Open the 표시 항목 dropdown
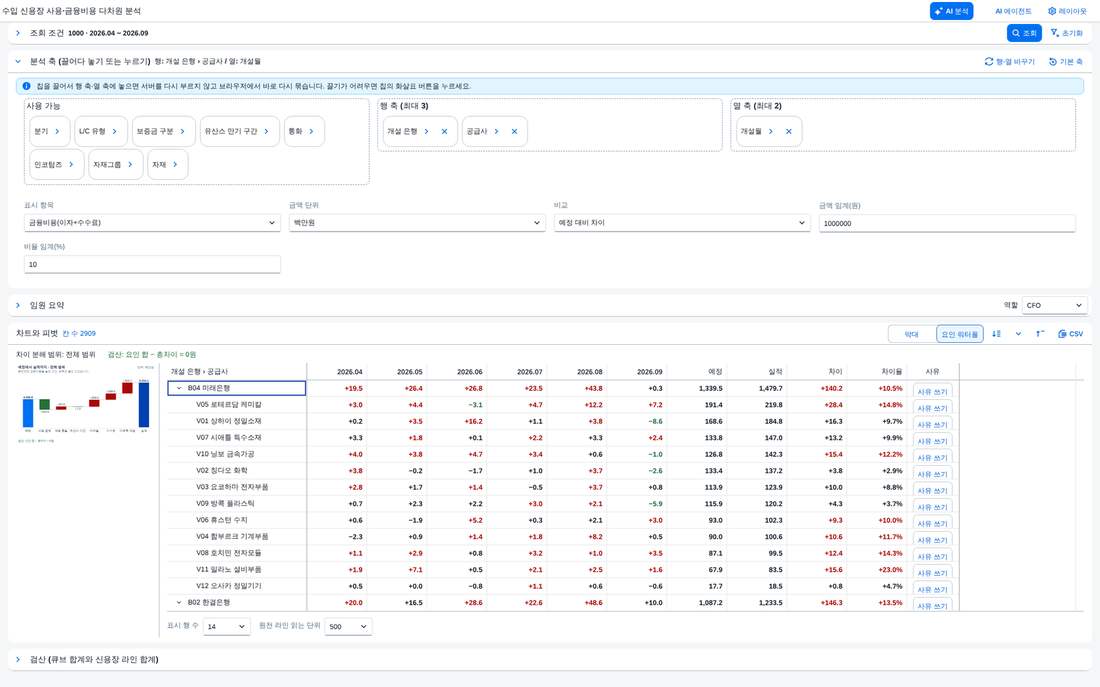This screenshot has width=1100, height=687. click(152, 222)
